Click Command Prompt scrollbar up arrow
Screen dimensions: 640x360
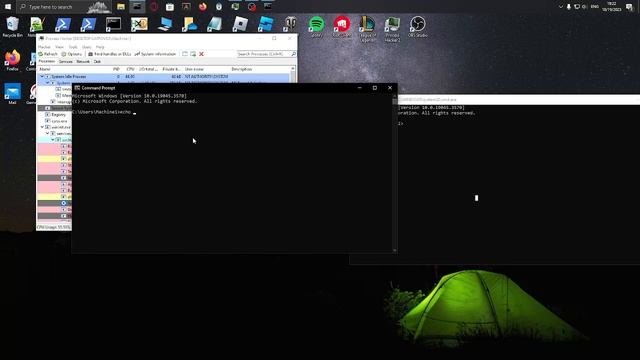point(394,96)
